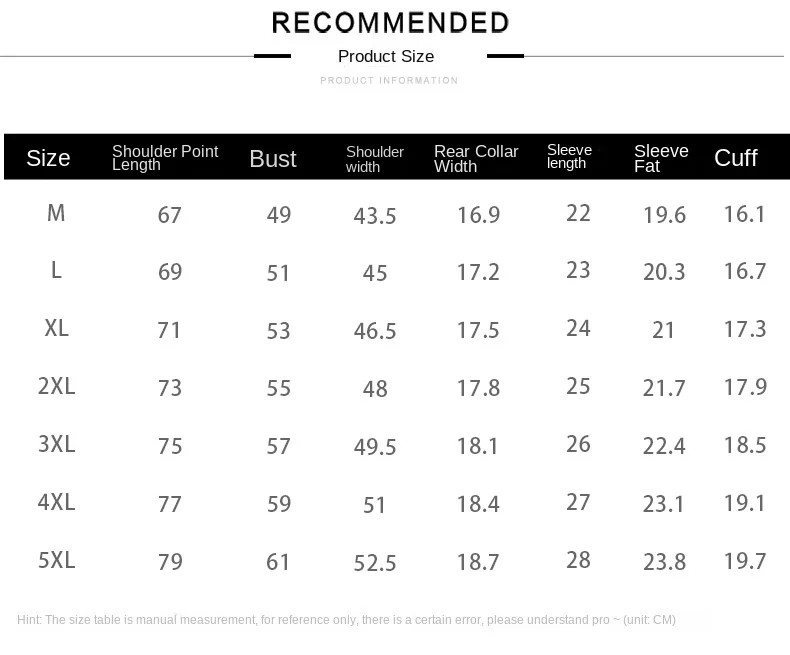Click the Shoulder width column header
This screenshot has width=790, height=655.
click(x=375, y=159)
